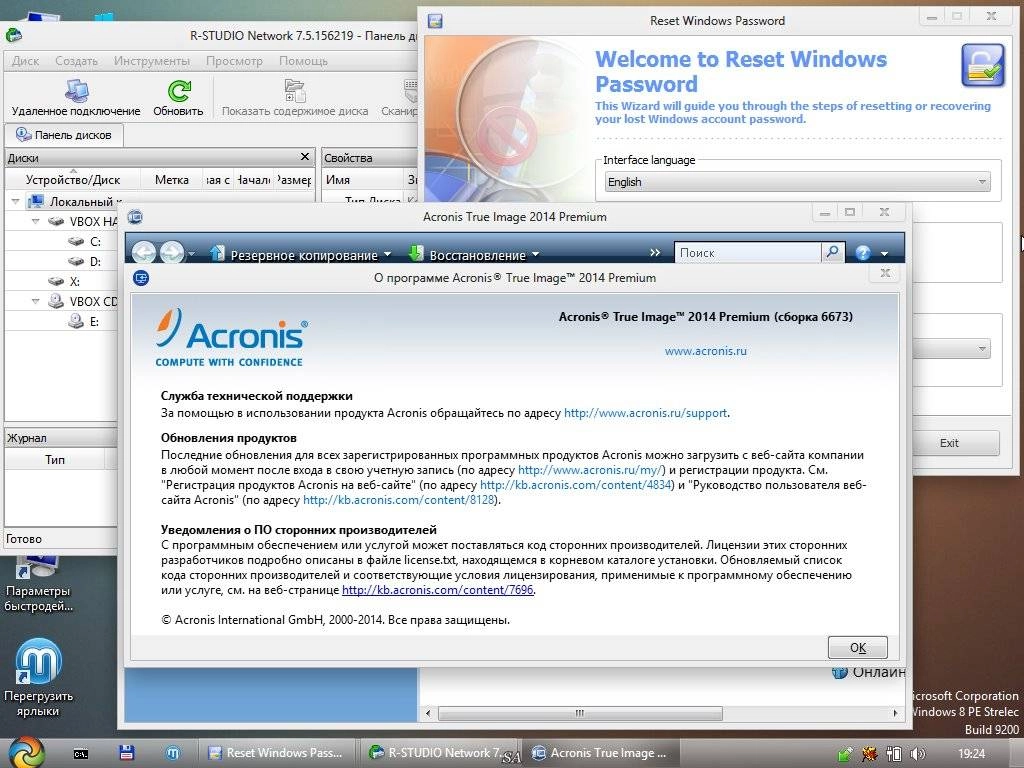Click the floppy disk icon in taskbar
The height and width of the screenshot is (768, 1024).
(126, 753)
